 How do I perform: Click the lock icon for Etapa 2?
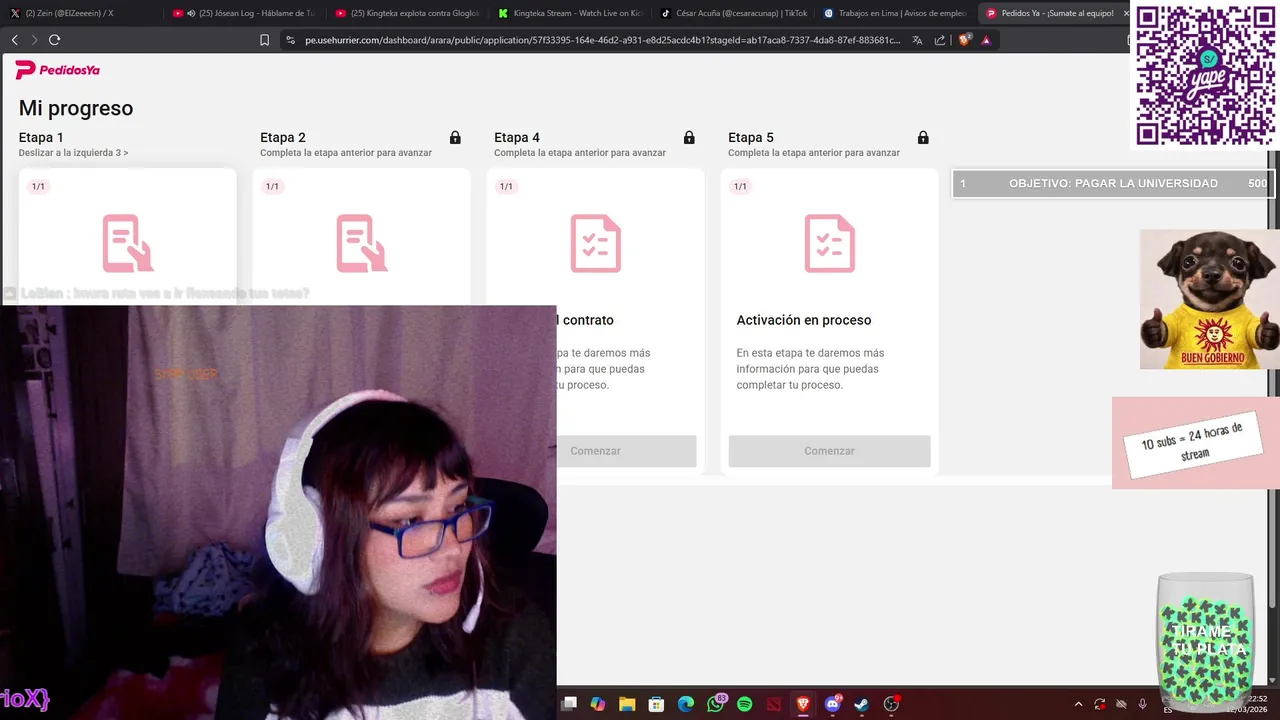coord(455,137)
